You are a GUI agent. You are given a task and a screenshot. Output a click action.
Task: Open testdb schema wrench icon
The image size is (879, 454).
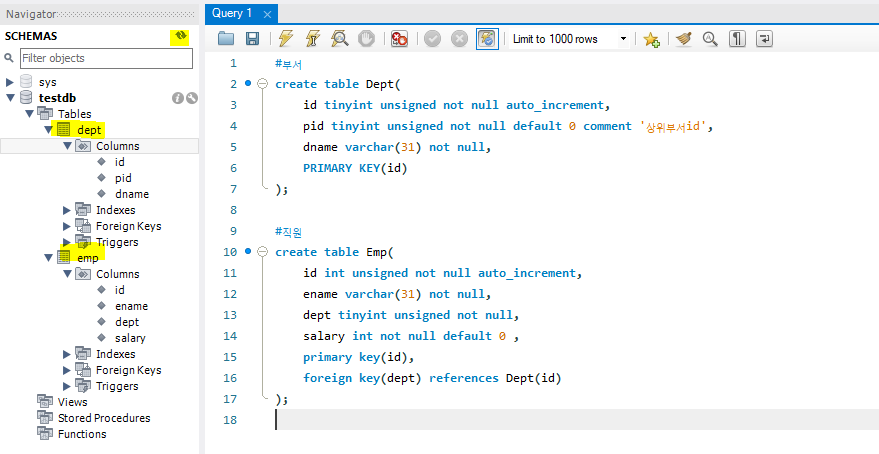[x=192, y=98]
